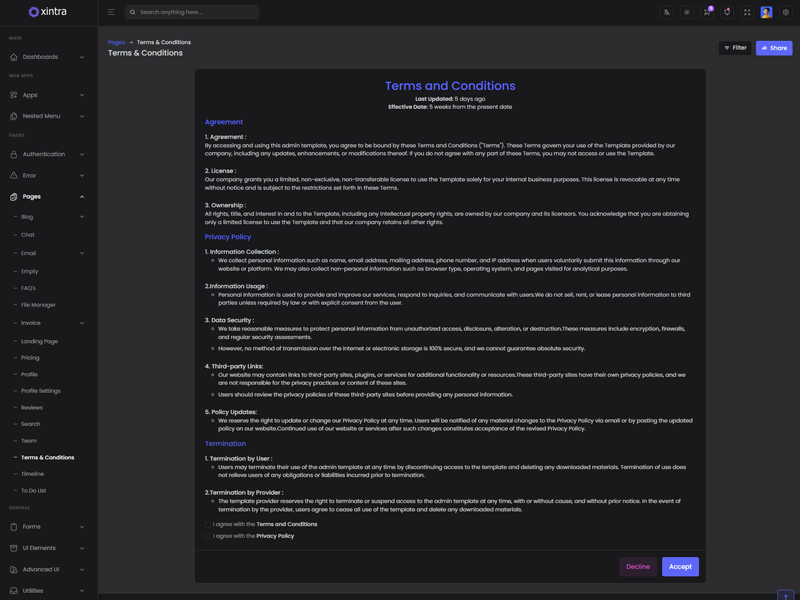This screenshot has height=600, width=800.
Task: Check 'I agree with the Terms and Conditions'
Action: click(208, 524)
